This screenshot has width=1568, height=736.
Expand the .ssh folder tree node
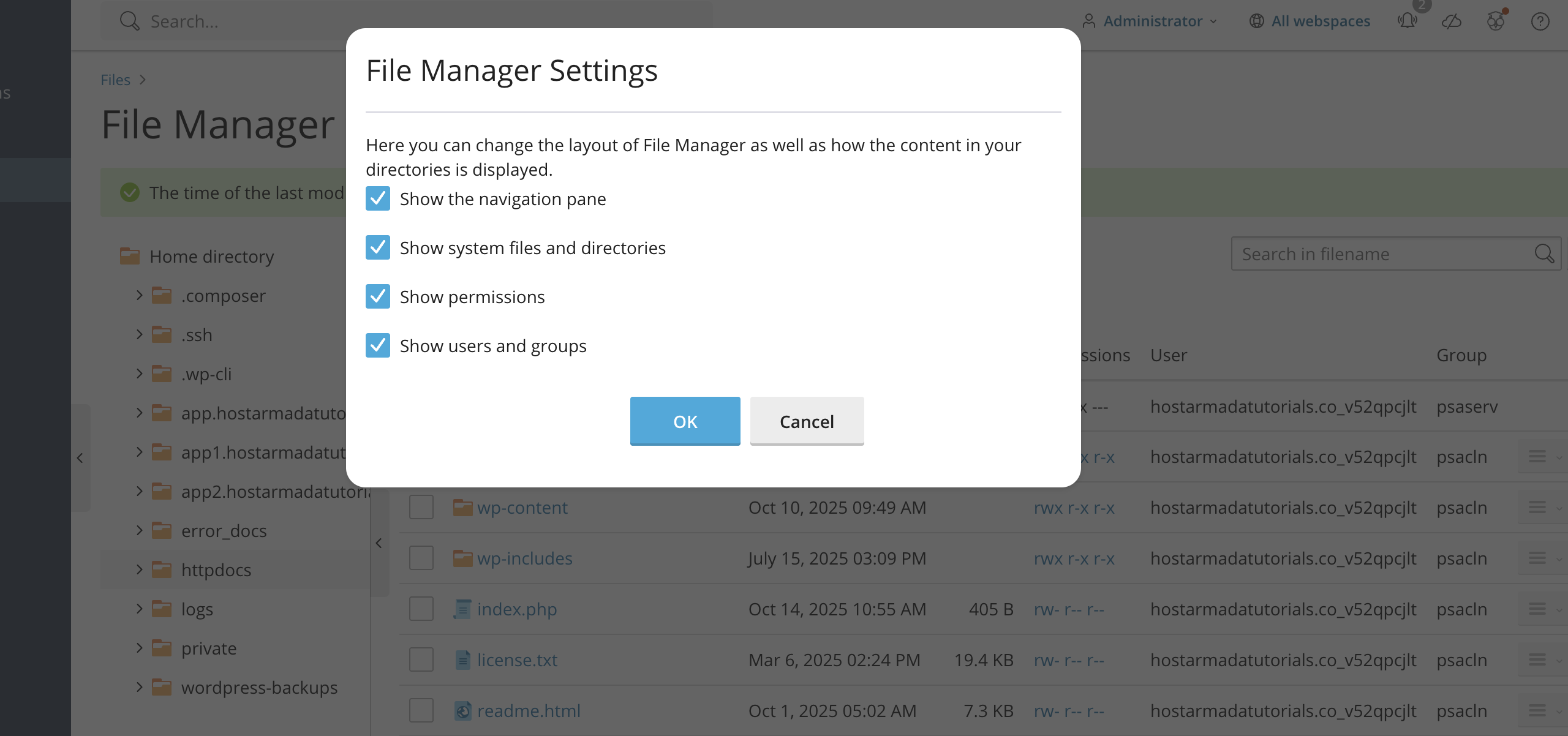tap(139, 334)
